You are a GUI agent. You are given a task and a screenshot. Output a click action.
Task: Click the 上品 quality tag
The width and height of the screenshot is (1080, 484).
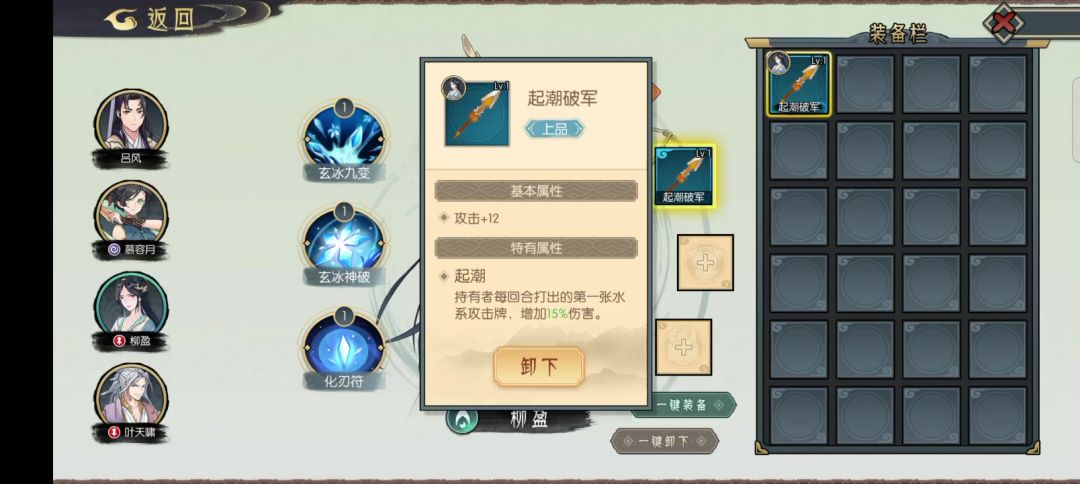point(554,128)
